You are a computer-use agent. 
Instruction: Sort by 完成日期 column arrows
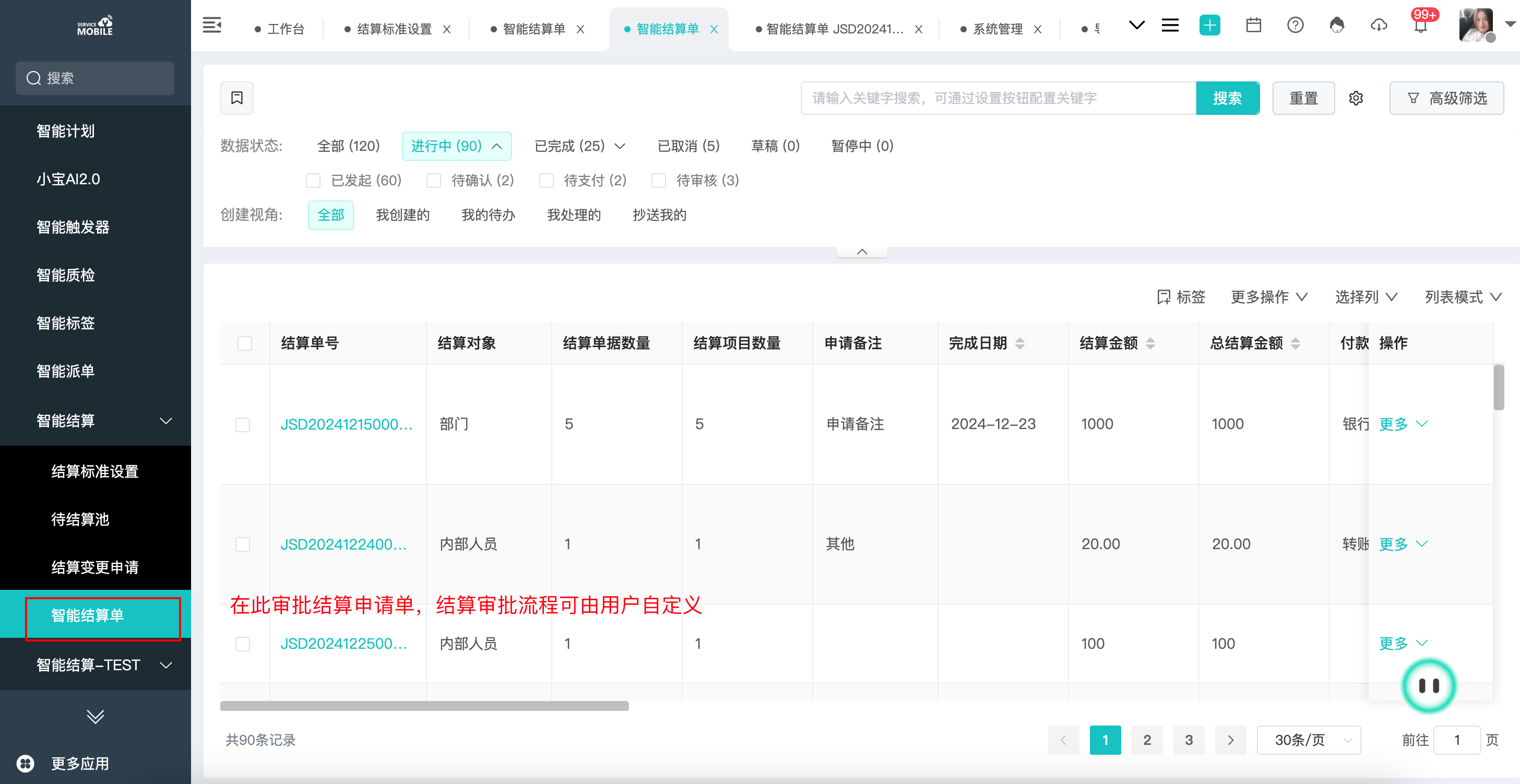1019,343
